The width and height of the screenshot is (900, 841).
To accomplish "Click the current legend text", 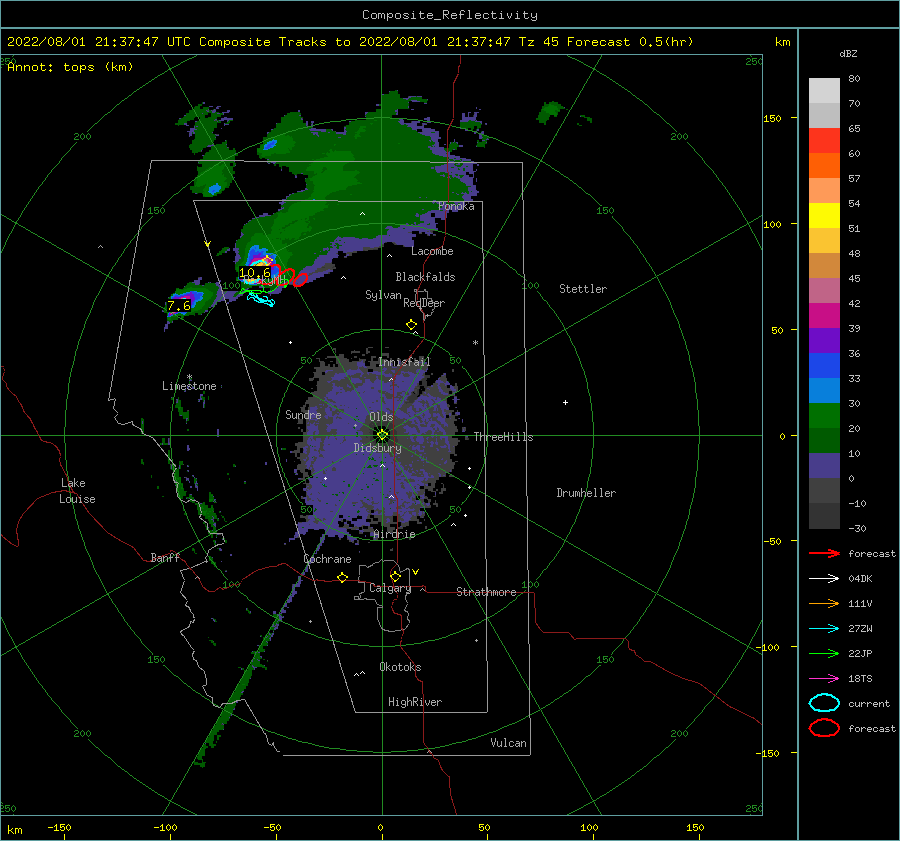I will (869, 703).
